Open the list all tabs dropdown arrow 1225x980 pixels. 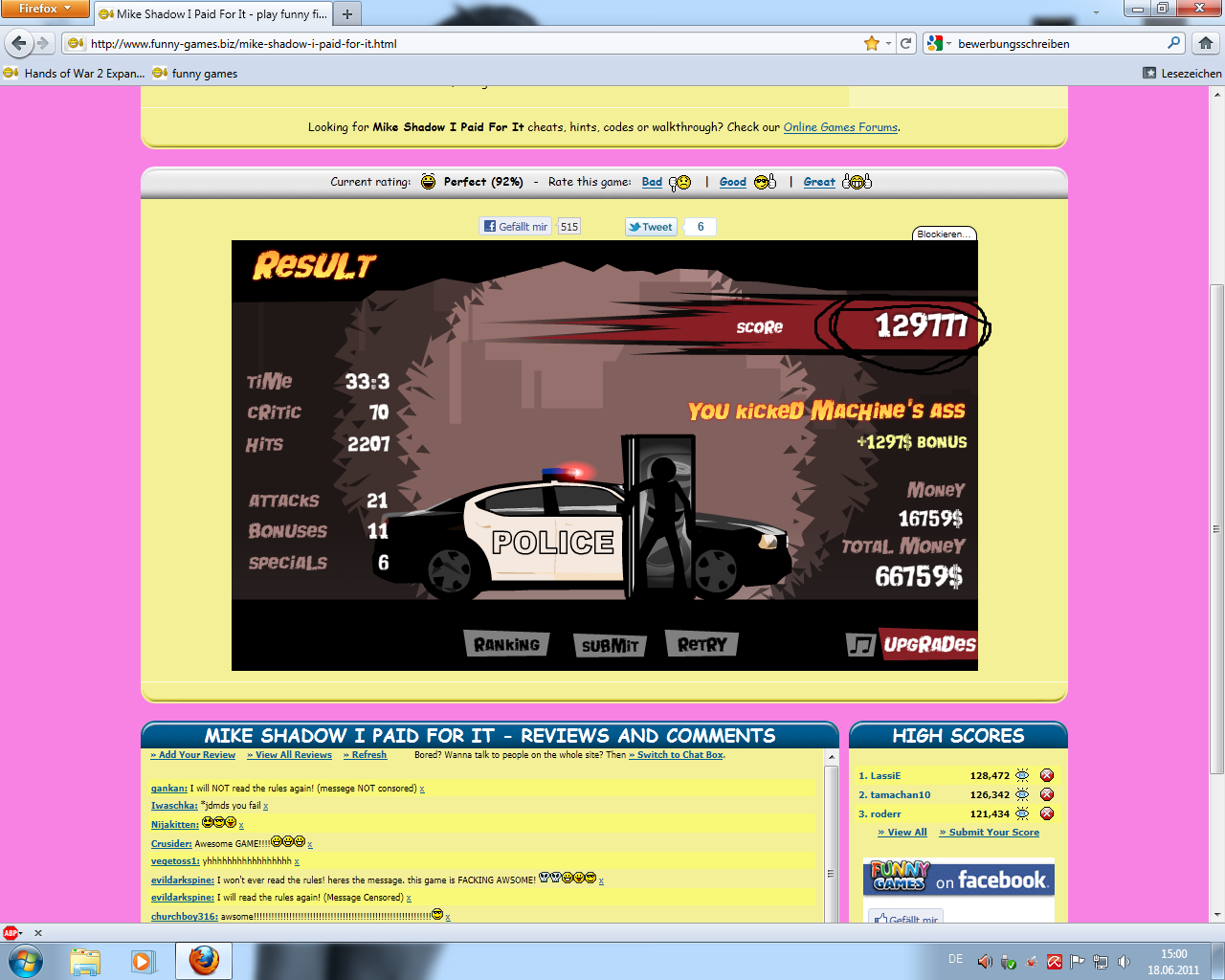tap(1096, 13)
